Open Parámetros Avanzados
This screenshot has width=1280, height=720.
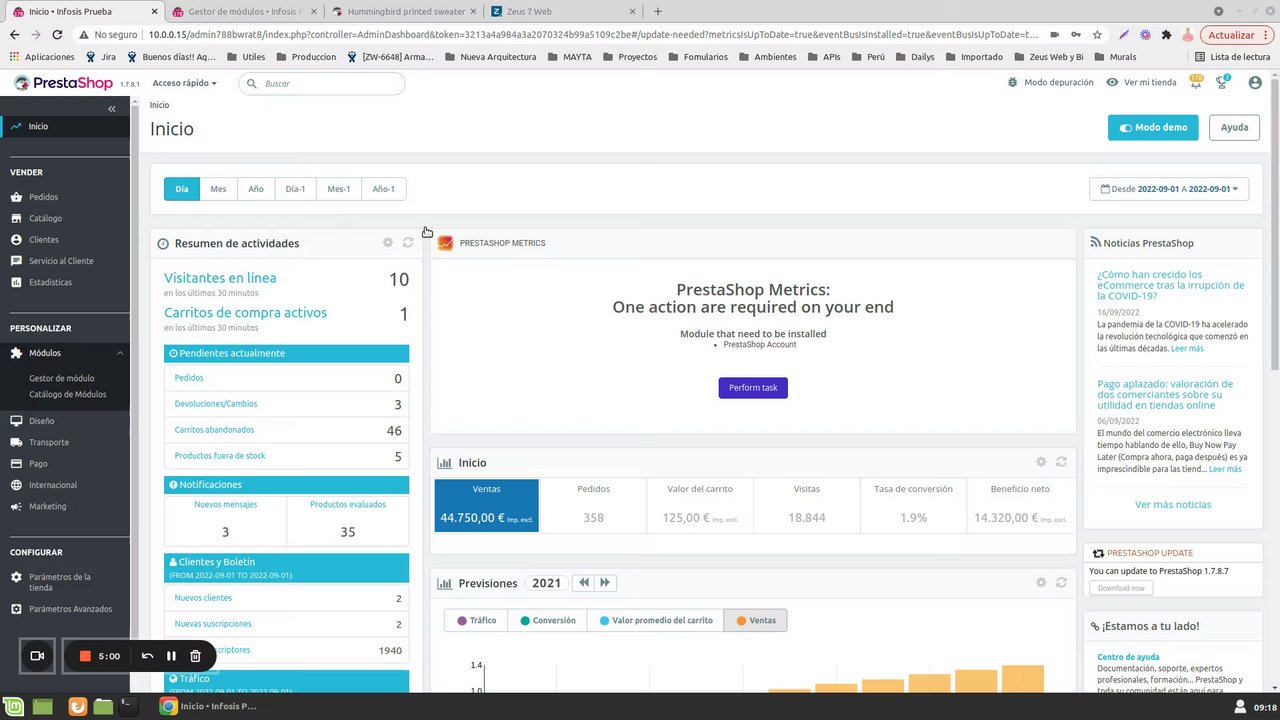(70, 609)
